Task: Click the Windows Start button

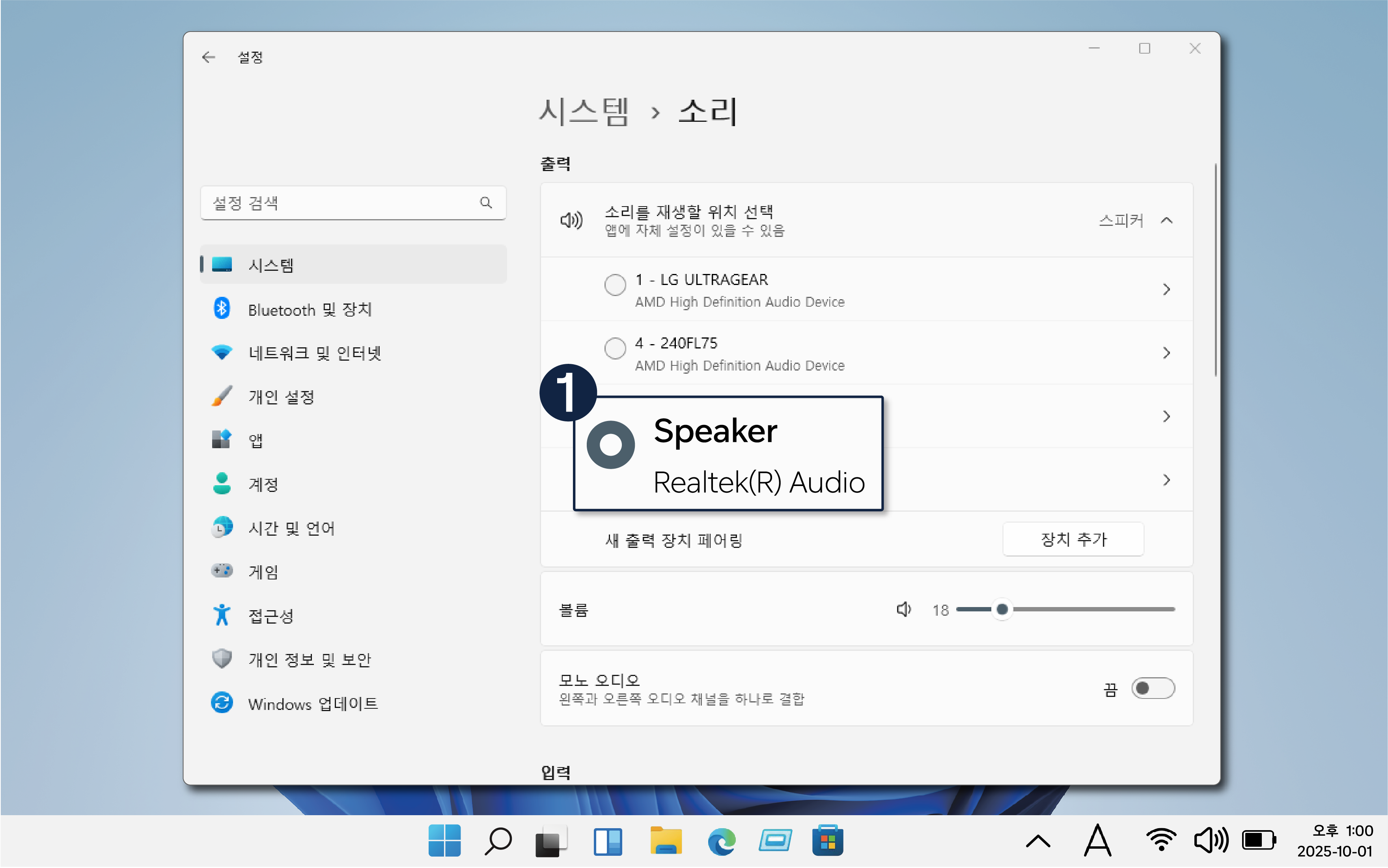Action: (444, 842)
